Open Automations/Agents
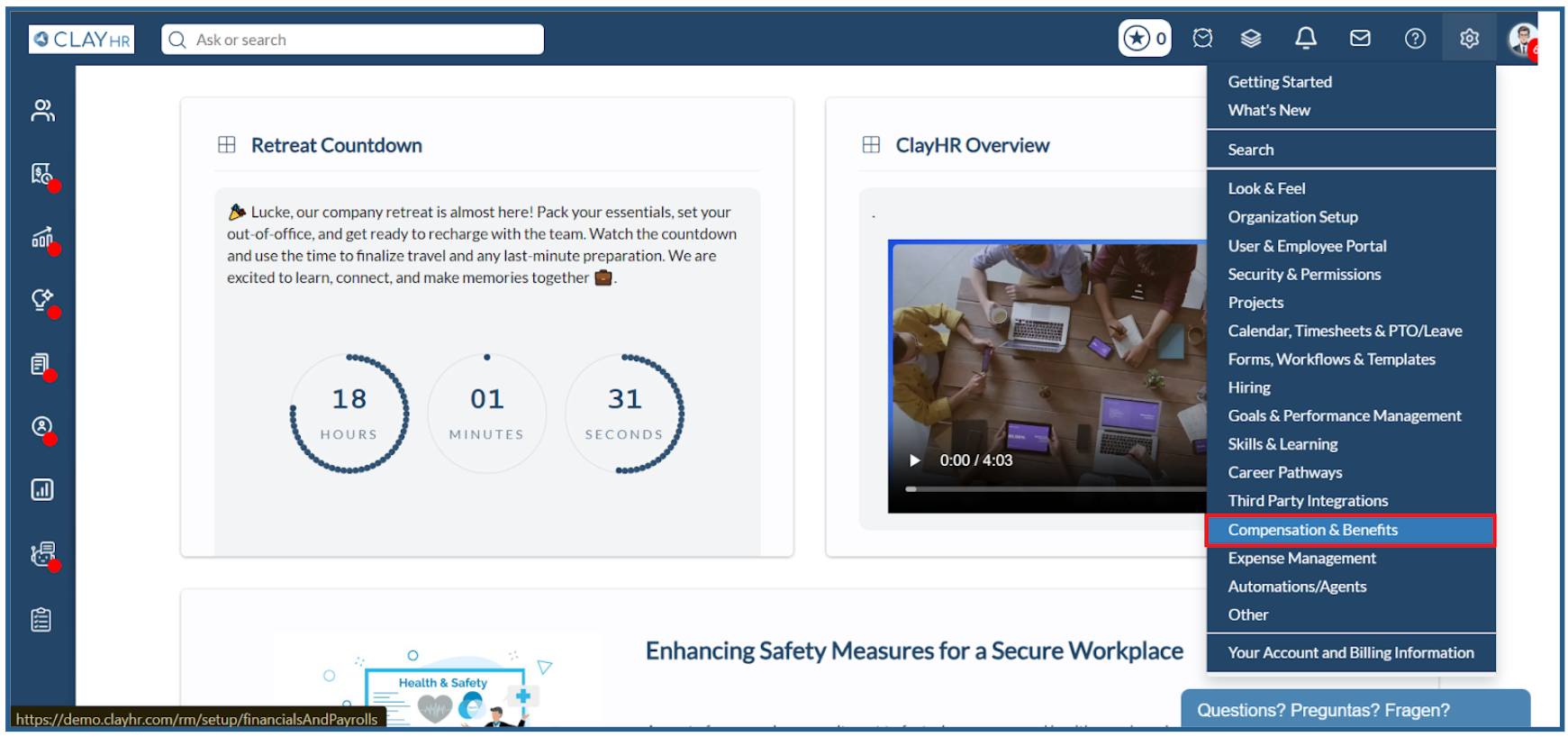Image resolution: width=1568 pixels, height=737 pixels. pos(1297,587)
